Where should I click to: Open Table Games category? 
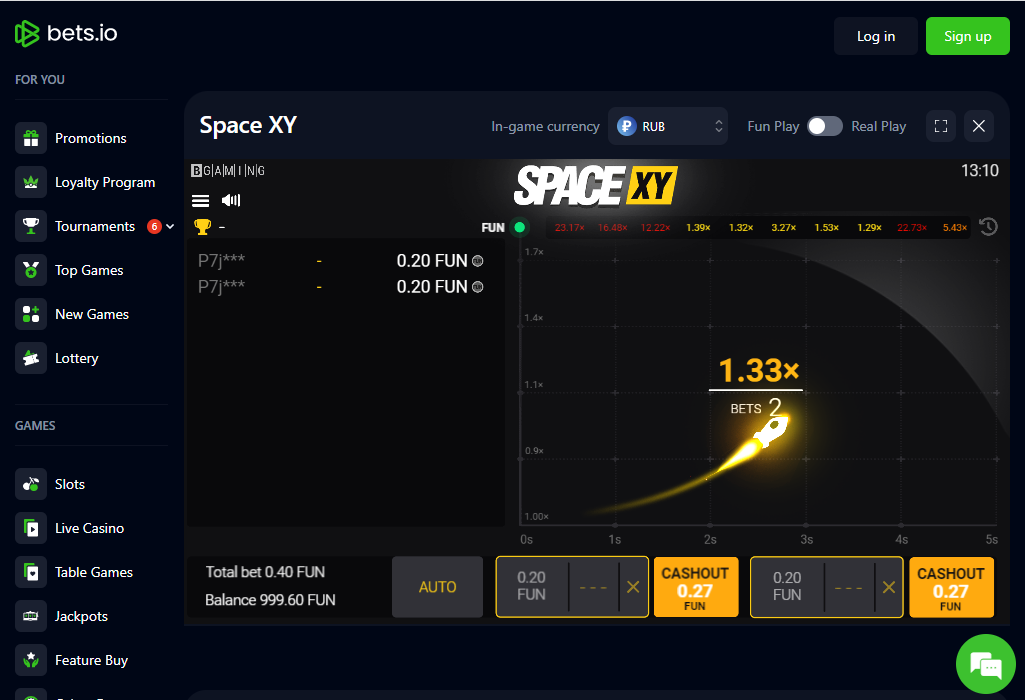click(91, 572)
